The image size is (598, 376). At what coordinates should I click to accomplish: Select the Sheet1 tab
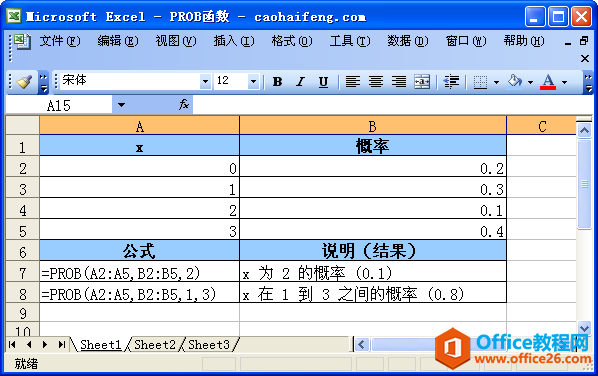tap(100, 344)
